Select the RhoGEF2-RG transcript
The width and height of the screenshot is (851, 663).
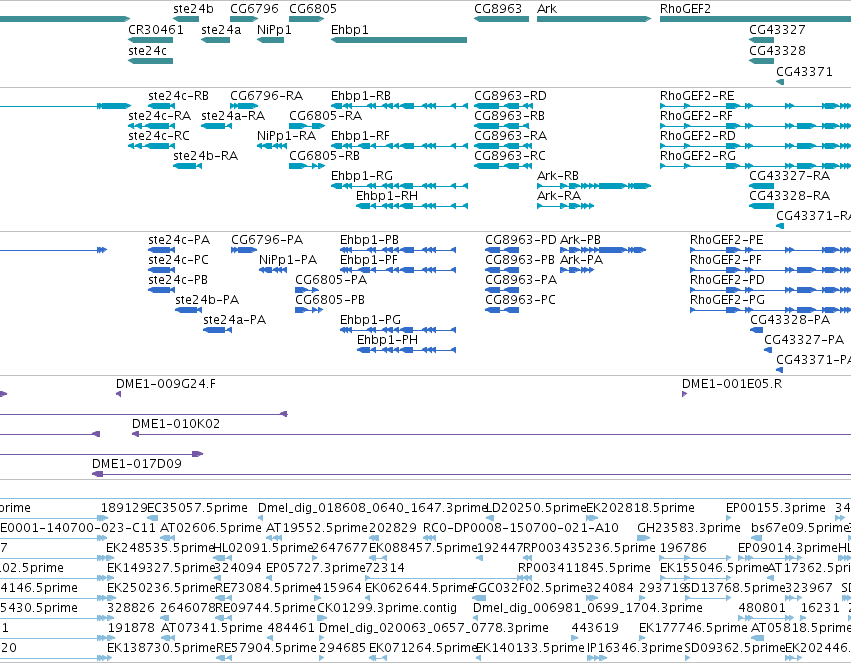[755, 166]
